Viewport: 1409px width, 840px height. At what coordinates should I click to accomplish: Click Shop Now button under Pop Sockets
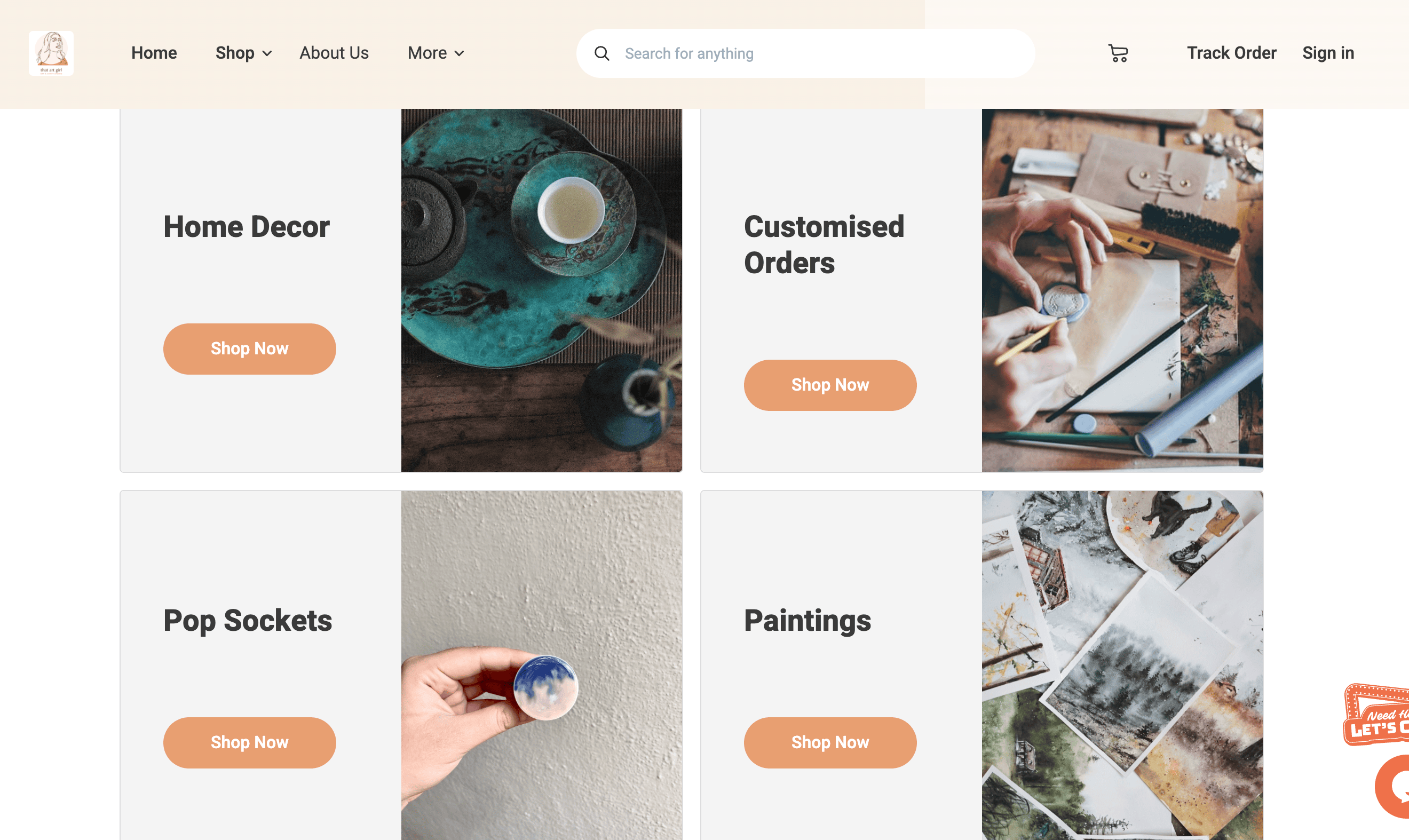coord(249,742)
